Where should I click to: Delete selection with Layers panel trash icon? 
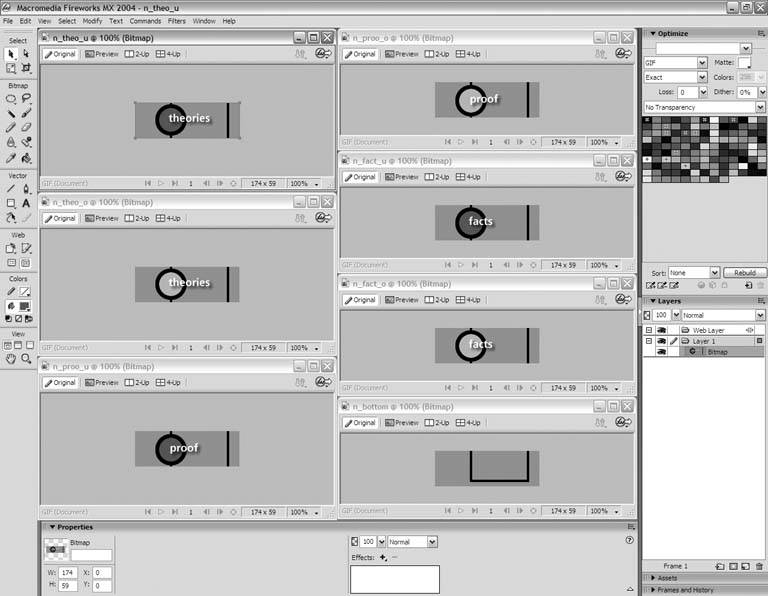[x=760, y=566]
